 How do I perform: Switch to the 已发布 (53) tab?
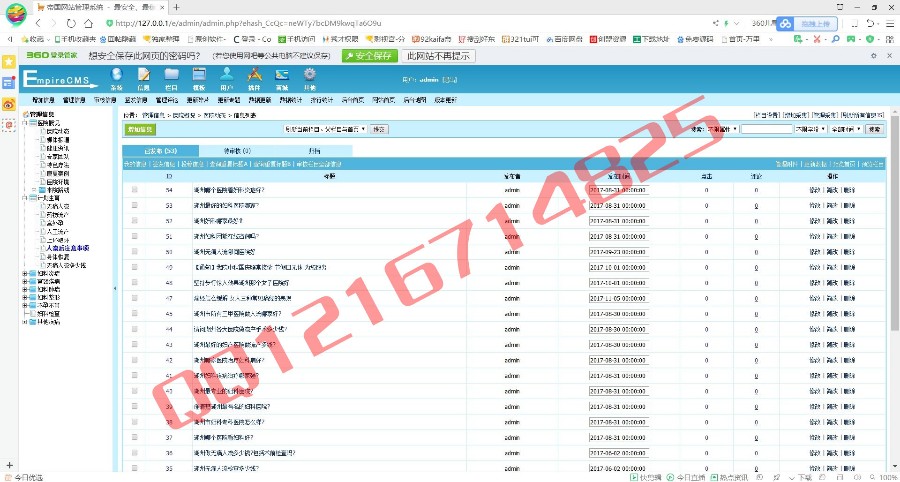coord(160,151)
